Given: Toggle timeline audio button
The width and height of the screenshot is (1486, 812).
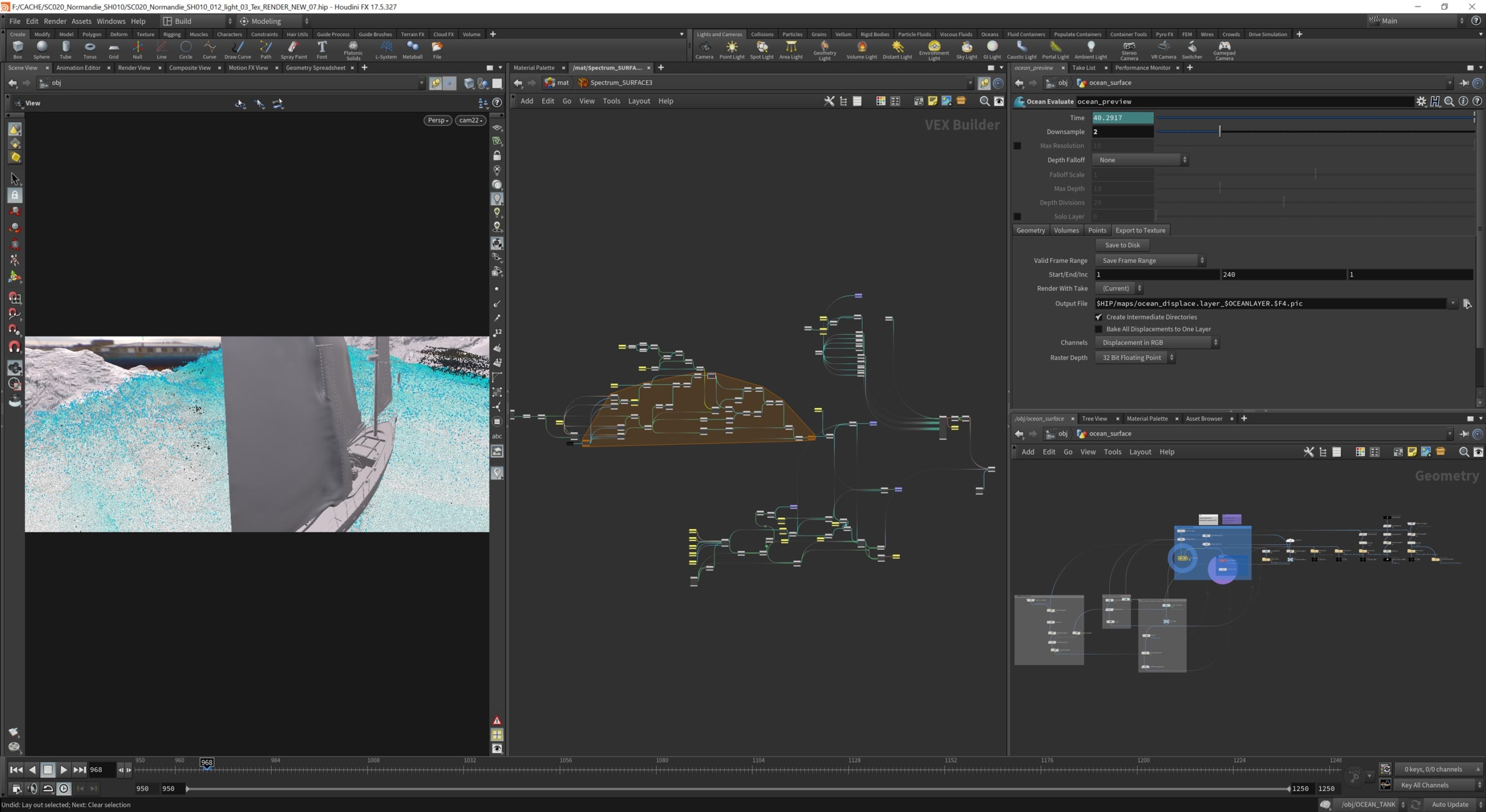Looking at the screenshot, I should (x=33, y=788).
